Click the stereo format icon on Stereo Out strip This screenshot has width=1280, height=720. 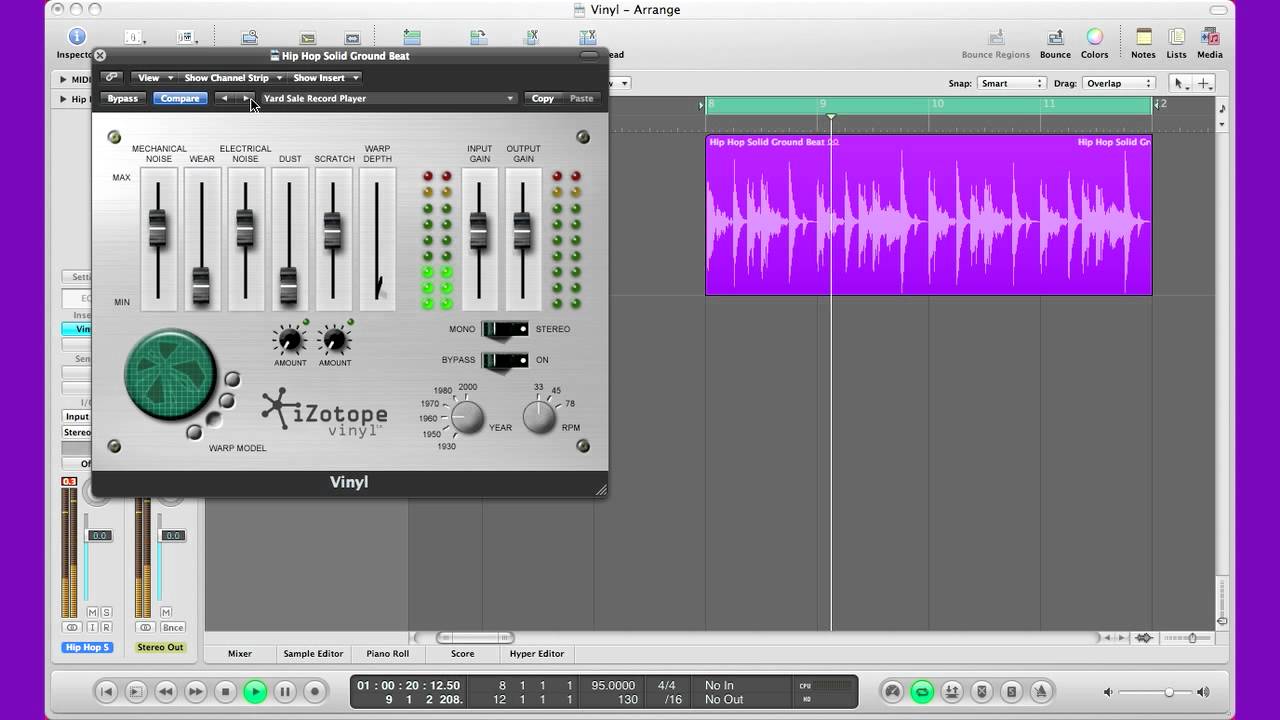(x=145, y=627)
